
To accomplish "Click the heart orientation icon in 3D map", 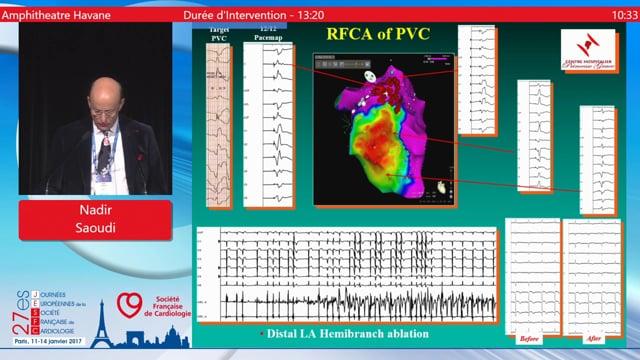I will (442, 188).
